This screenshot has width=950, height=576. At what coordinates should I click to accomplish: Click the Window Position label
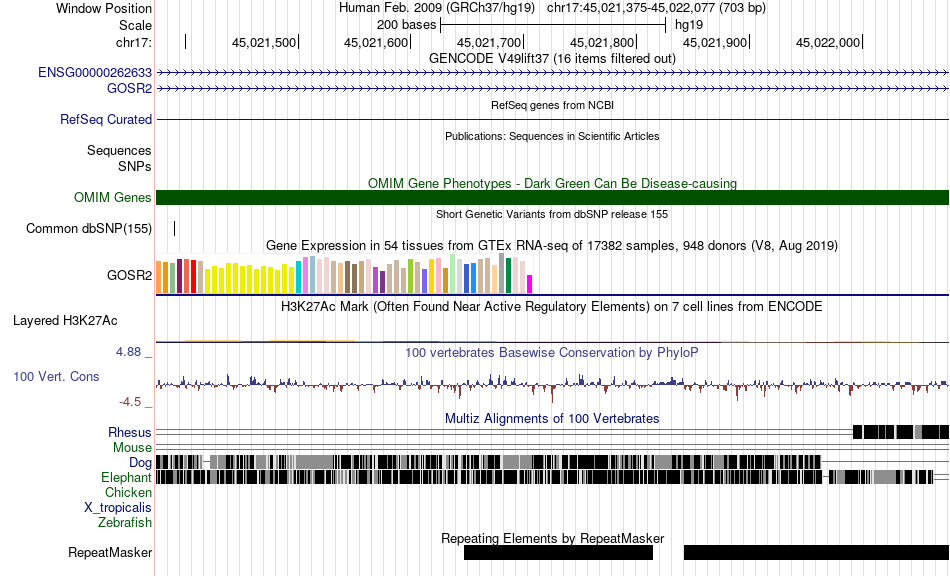click(104, 8)
